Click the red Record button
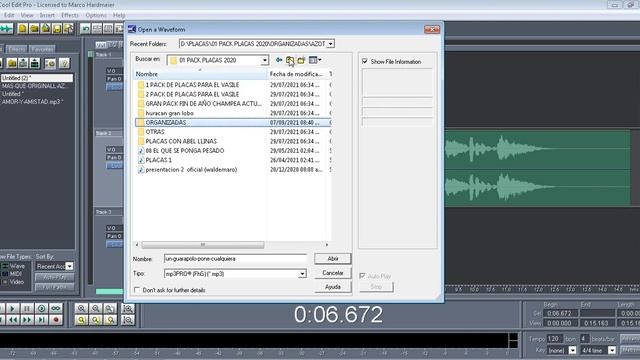Image resolution: width=640 pixels, height=360 pixels. pyautogui.click(x=56, y=320)
